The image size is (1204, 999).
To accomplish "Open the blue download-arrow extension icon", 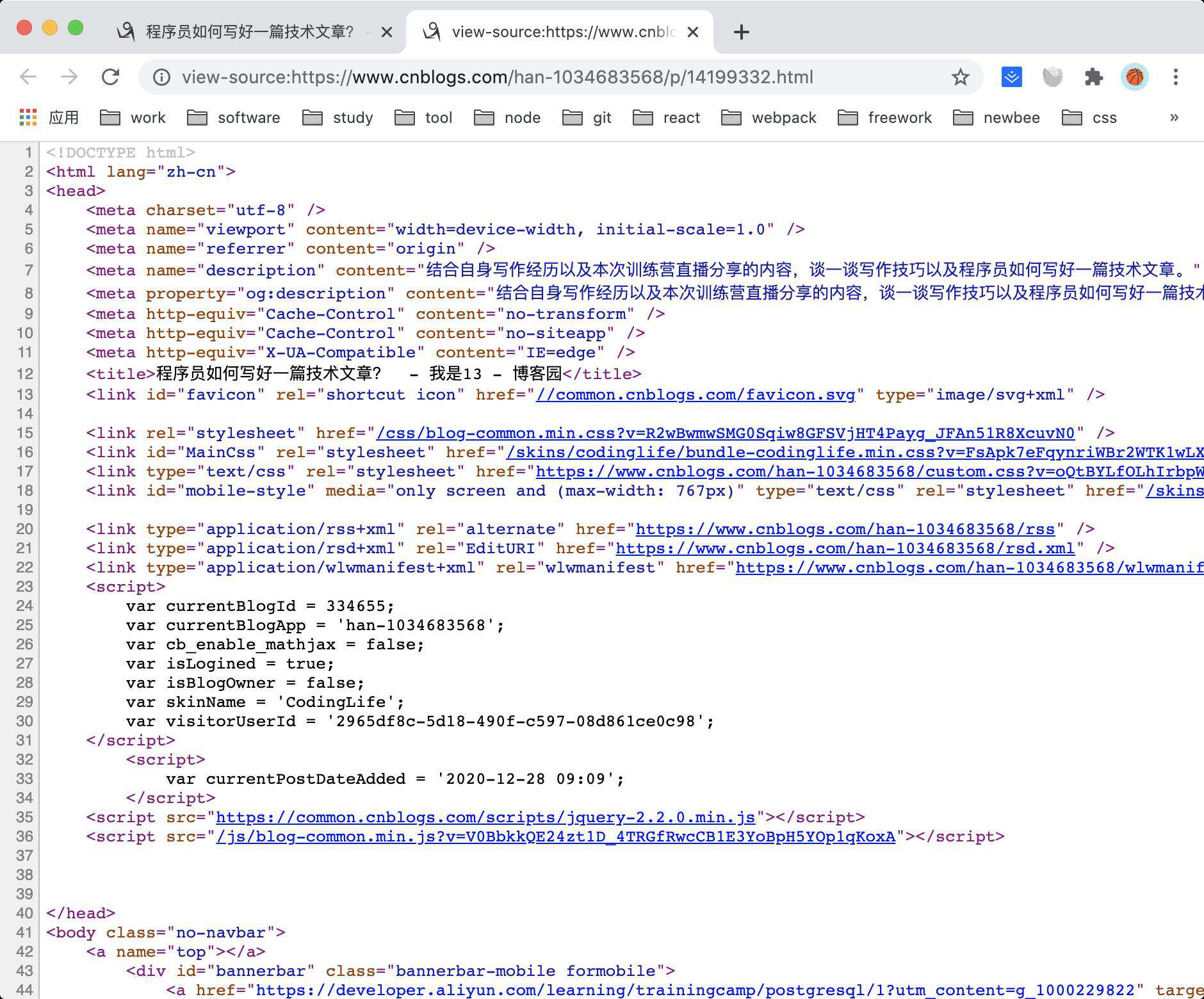I will 1011,77.
